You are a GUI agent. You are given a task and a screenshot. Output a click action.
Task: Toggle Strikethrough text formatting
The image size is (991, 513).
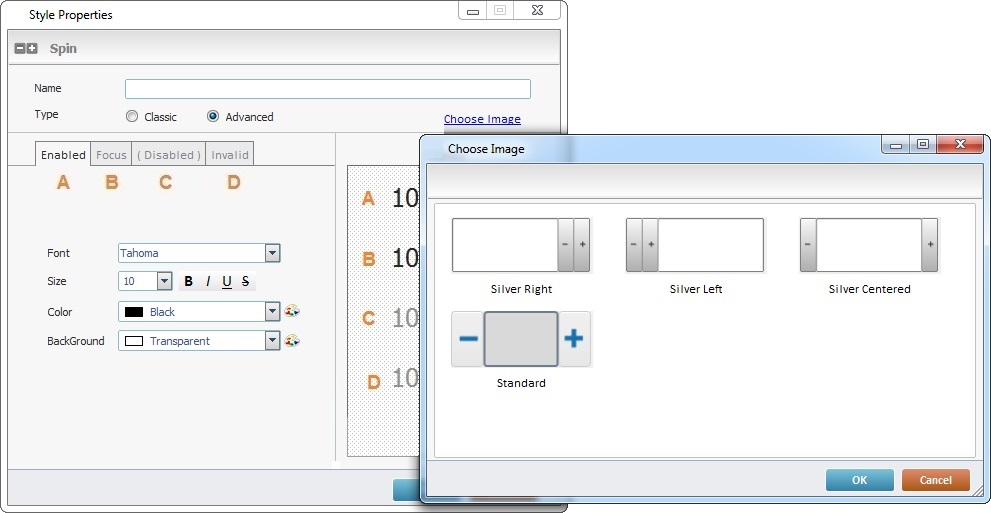click(x=246, y=282)
